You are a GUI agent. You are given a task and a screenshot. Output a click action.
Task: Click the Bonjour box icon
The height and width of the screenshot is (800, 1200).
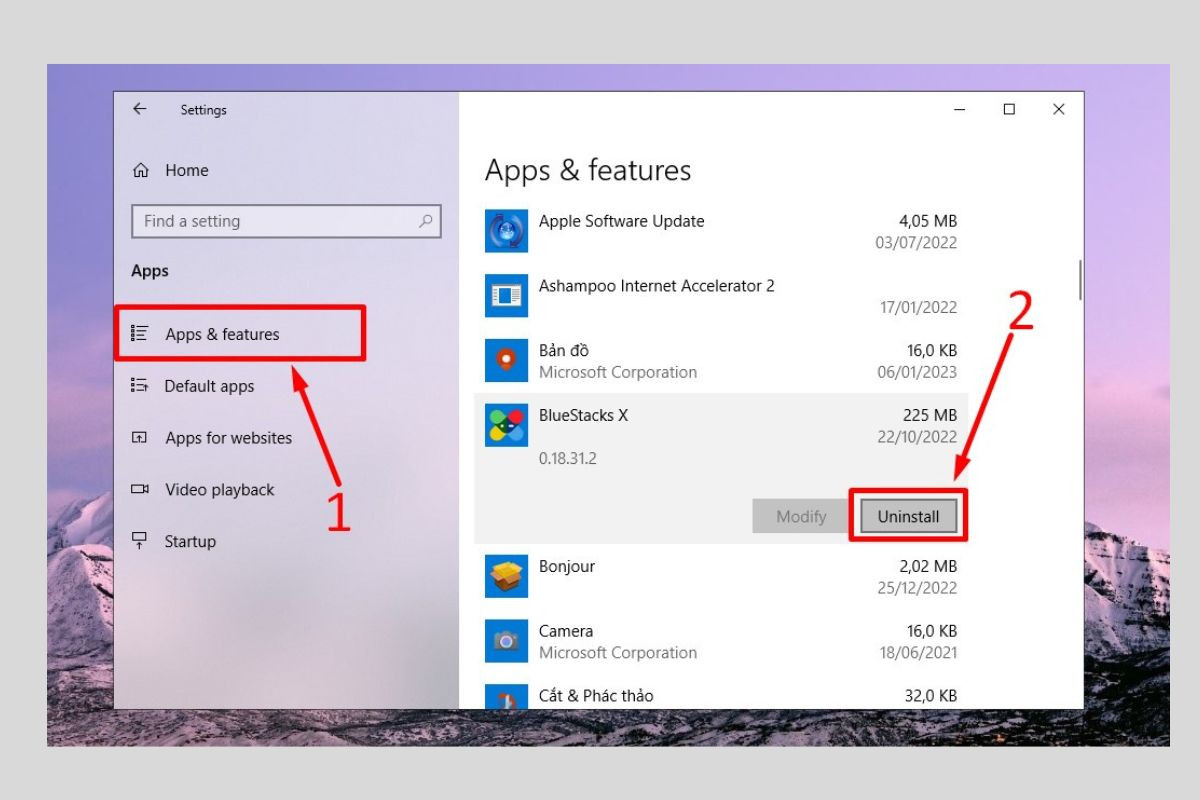click(x=506, y=577)
